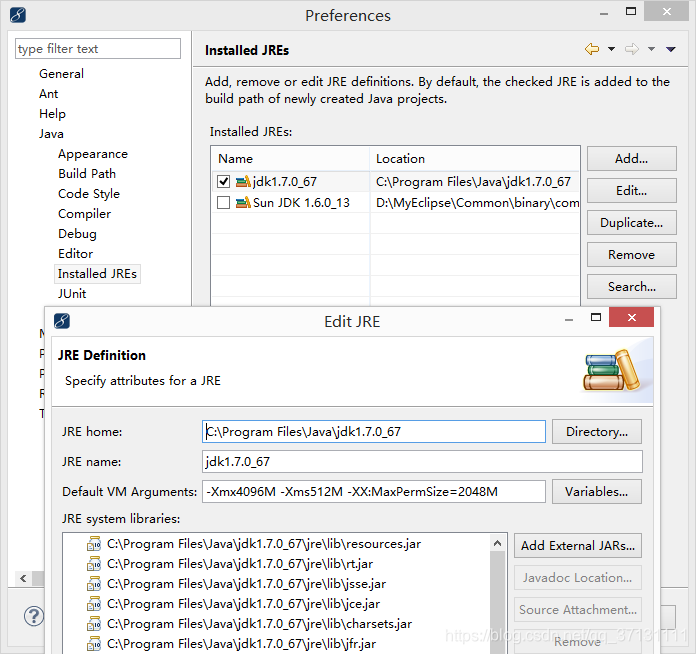Minimize the Edit JRE dialog
Screen dimensions: 696x654
tap(569, 319)
